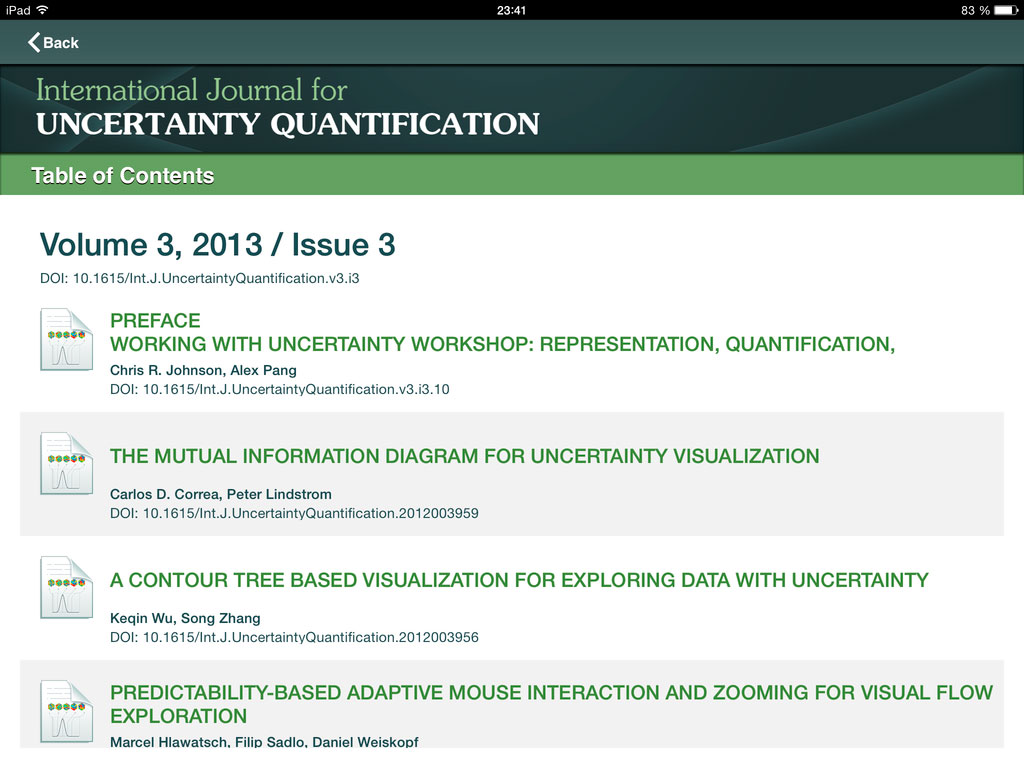
Task: Select authors Chris R. Johnson, Alex Pang
Action: coord(203,370)
